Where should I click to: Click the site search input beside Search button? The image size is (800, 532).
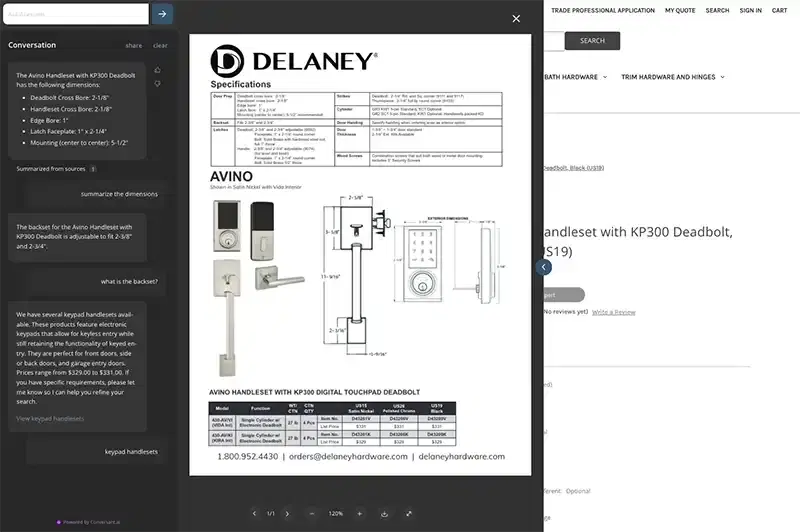[554, 41]
